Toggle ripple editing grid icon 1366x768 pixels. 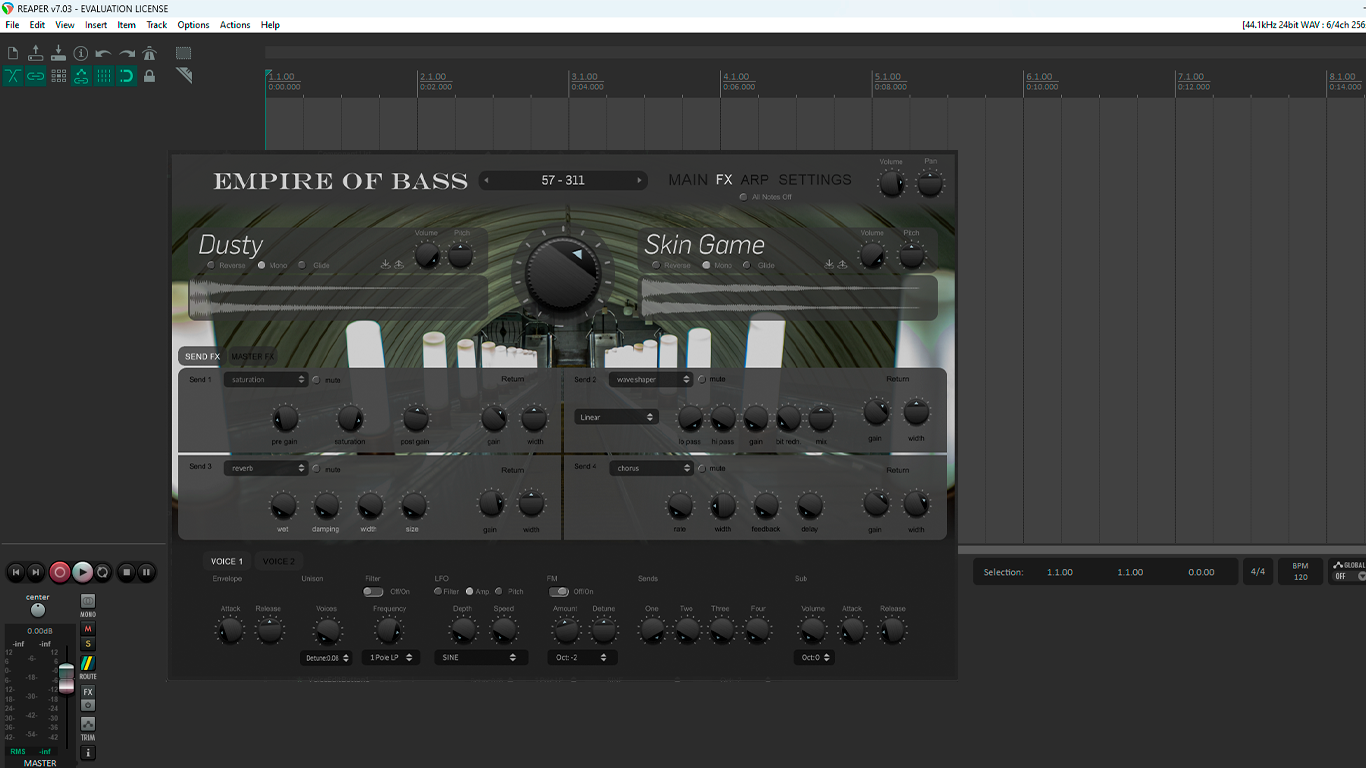[58, 76]
